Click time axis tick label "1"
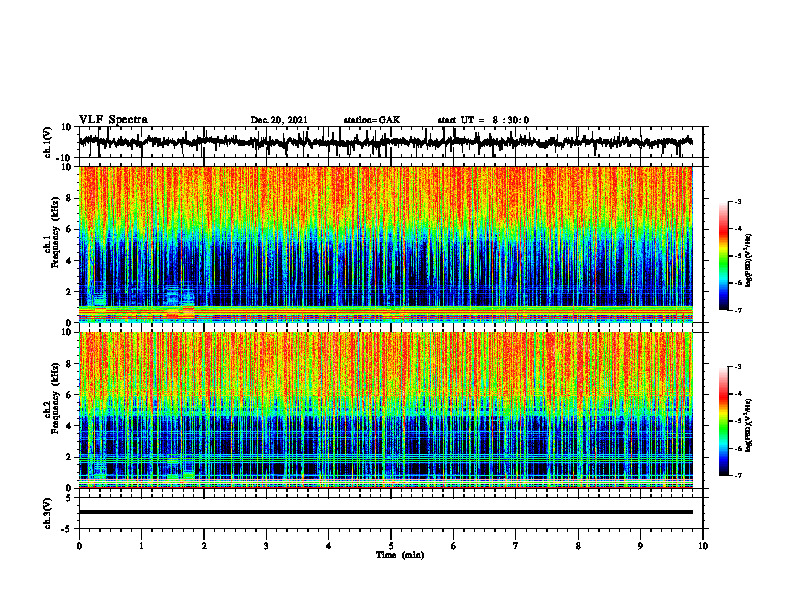 coord(141,546)
